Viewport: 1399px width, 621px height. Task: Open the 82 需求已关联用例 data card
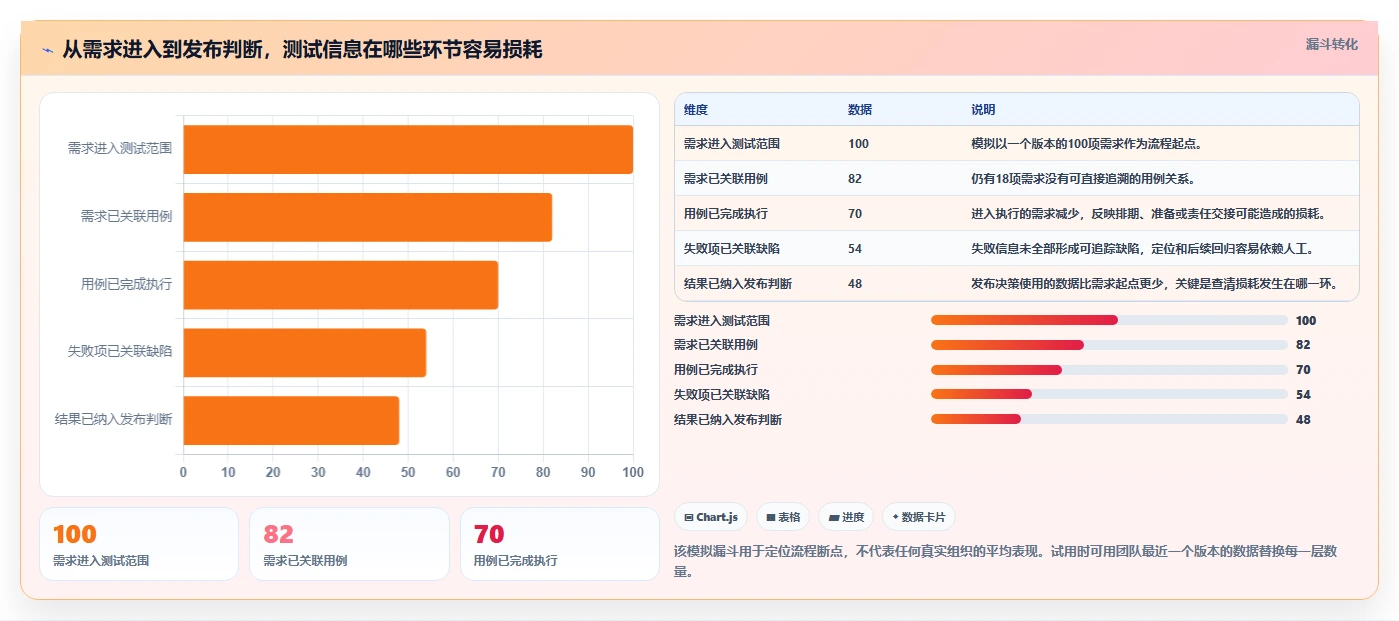pos(349,544)
